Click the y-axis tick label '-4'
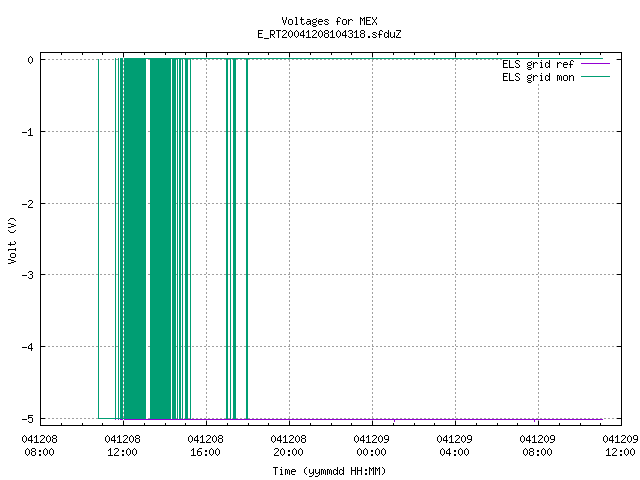Screen dimensions: 640x480 point(28,347)
